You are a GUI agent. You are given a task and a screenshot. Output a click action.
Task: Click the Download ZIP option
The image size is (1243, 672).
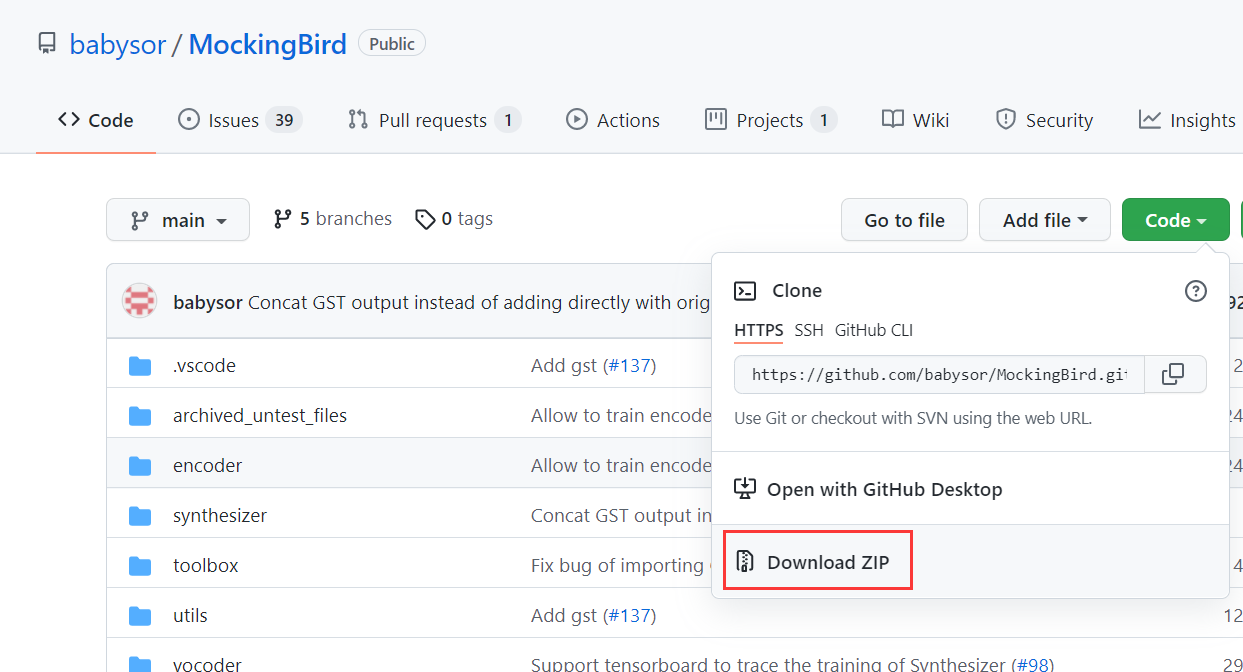click(817, 560)
